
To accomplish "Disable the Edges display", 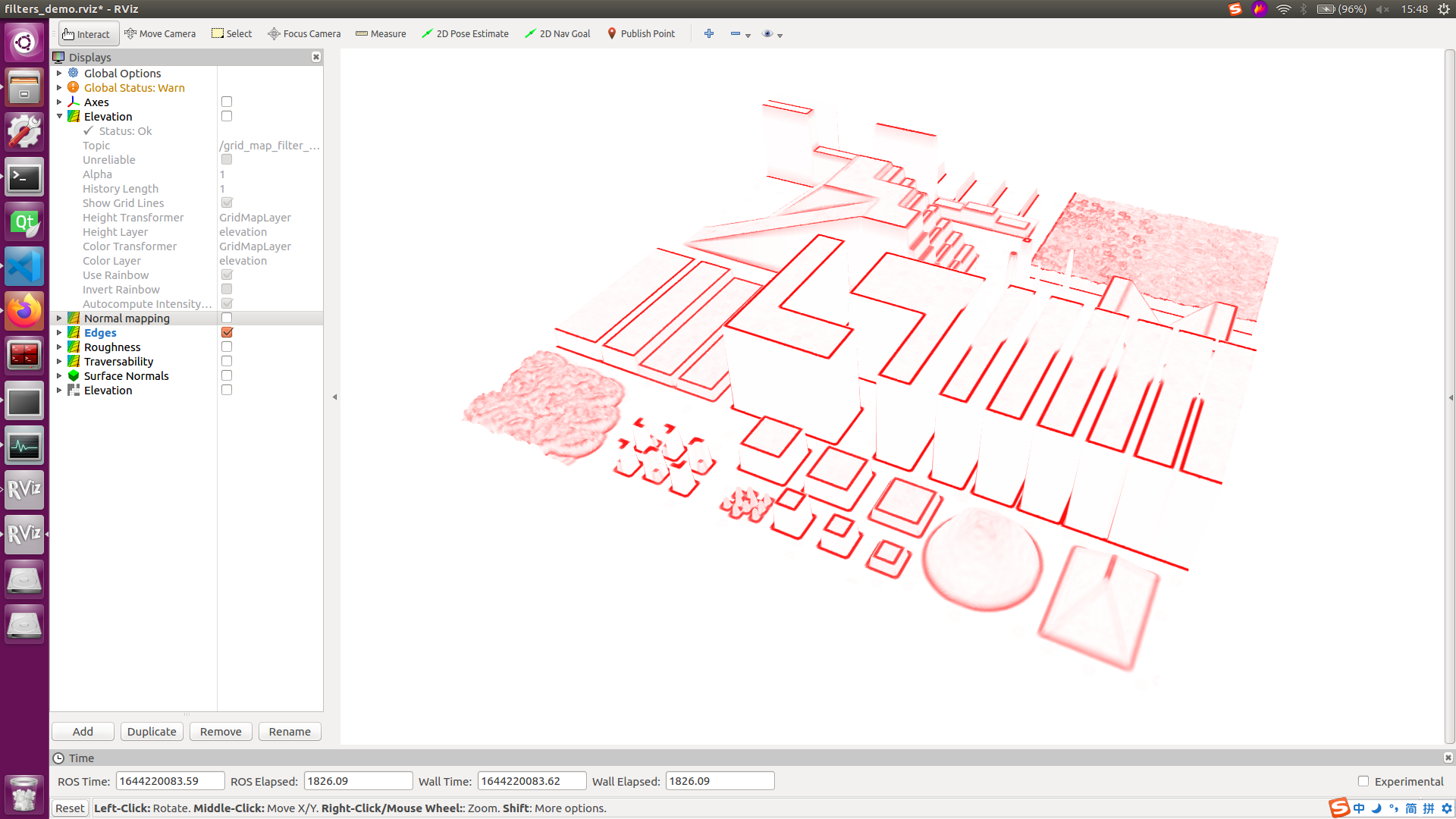I will (x=226, y=332).
